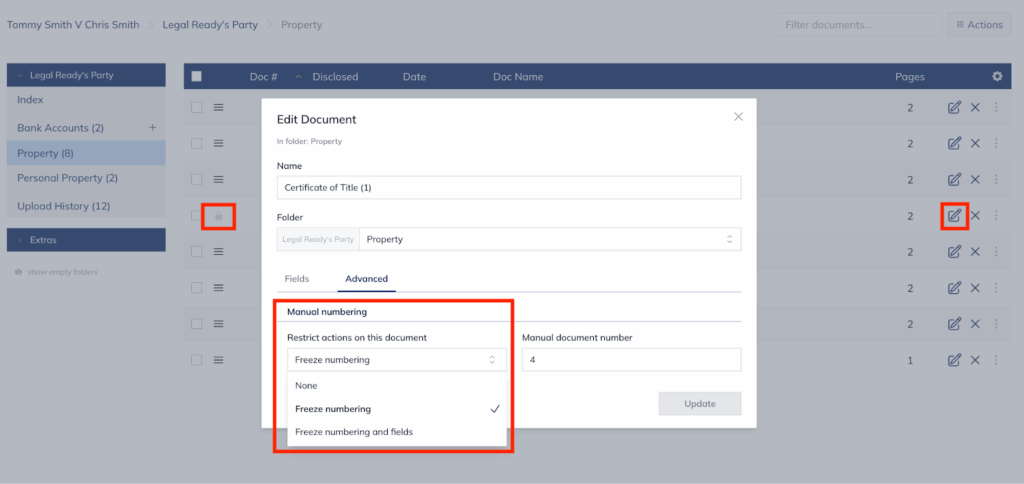Click plus icon next to Bank Accounts
The width and height of the screenshot is (1024, 484).
coord(153,128)
